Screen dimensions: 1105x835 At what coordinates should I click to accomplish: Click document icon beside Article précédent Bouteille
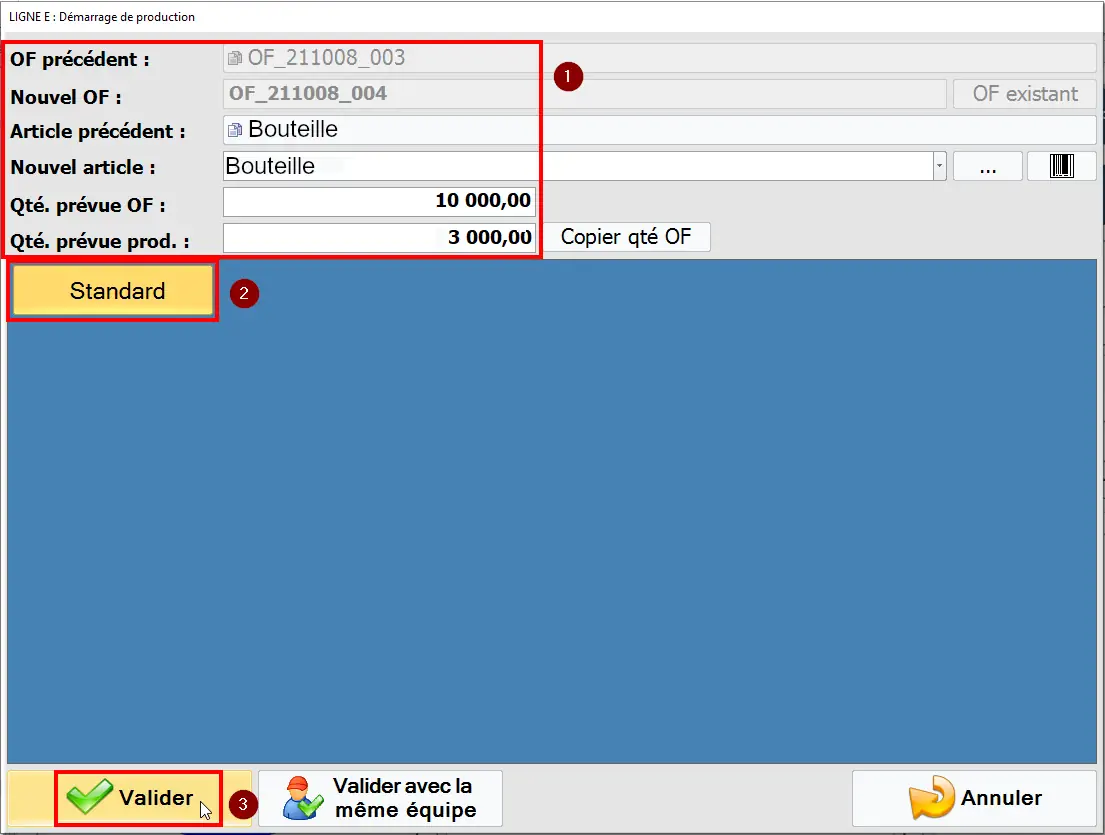tap(235, 130)
